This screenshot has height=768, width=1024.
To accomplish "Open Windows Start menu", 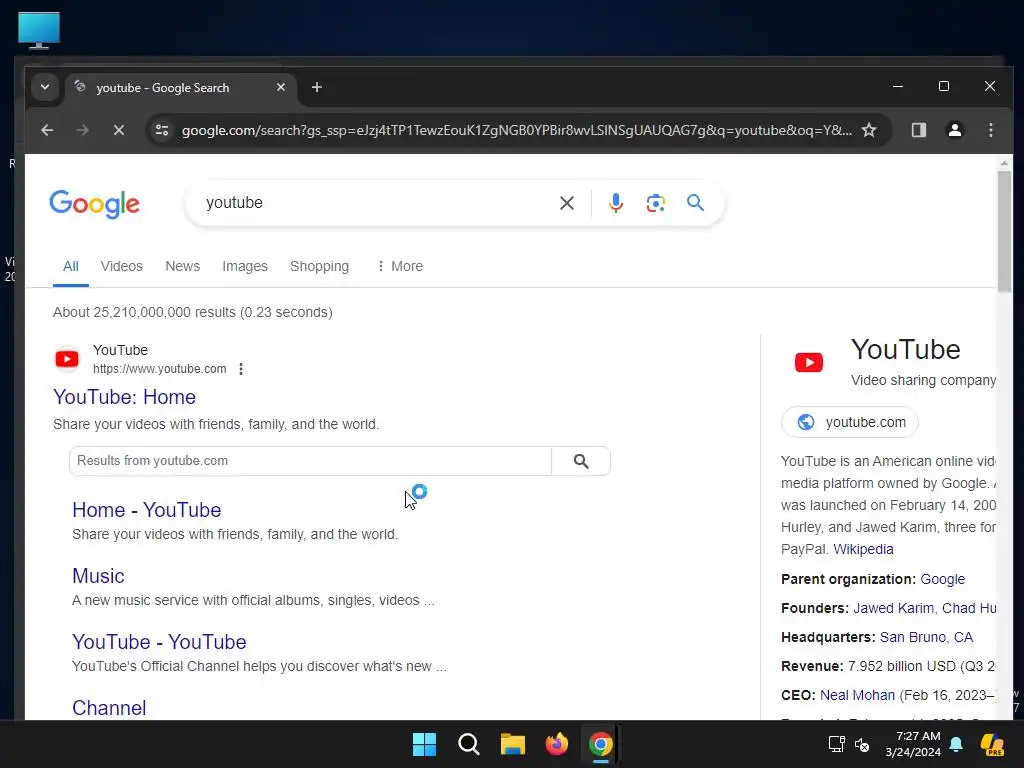I will tap(424, 744).
